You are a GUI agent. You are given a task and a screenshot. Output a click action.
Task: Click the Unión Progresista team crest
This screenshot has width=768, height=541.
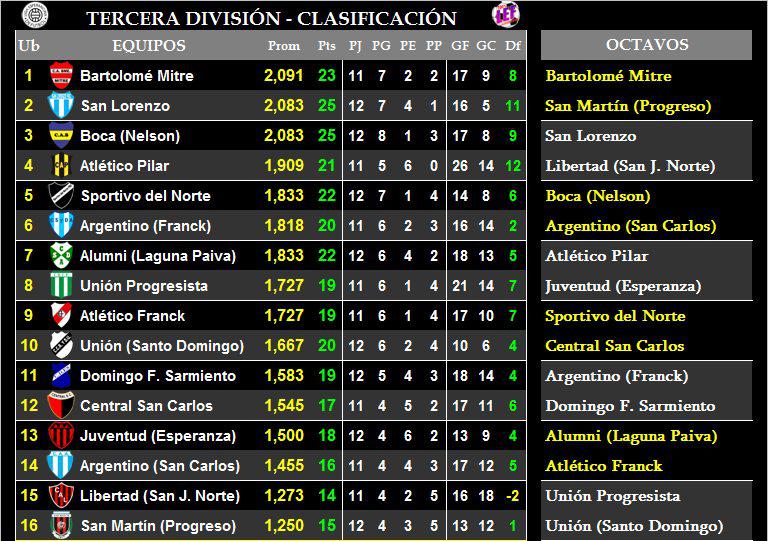(x=61, y=286)
